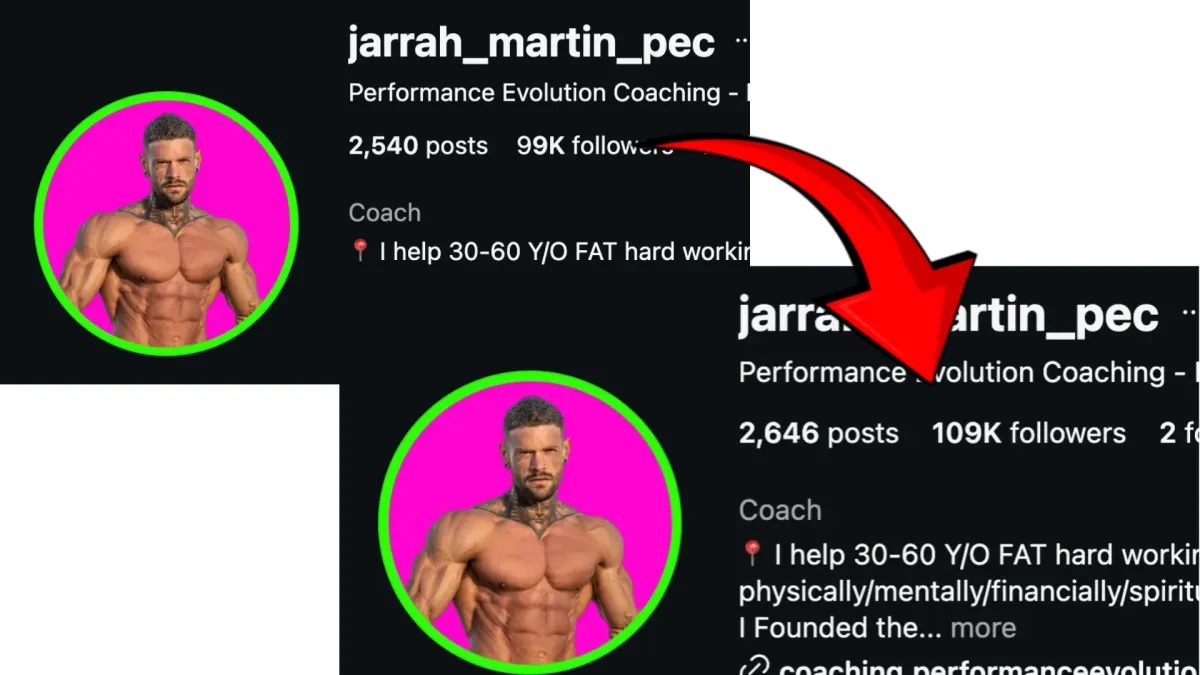Click the top jarrah_martin_pec username heading
The image size is (1200, 675).
coord(532,43)
